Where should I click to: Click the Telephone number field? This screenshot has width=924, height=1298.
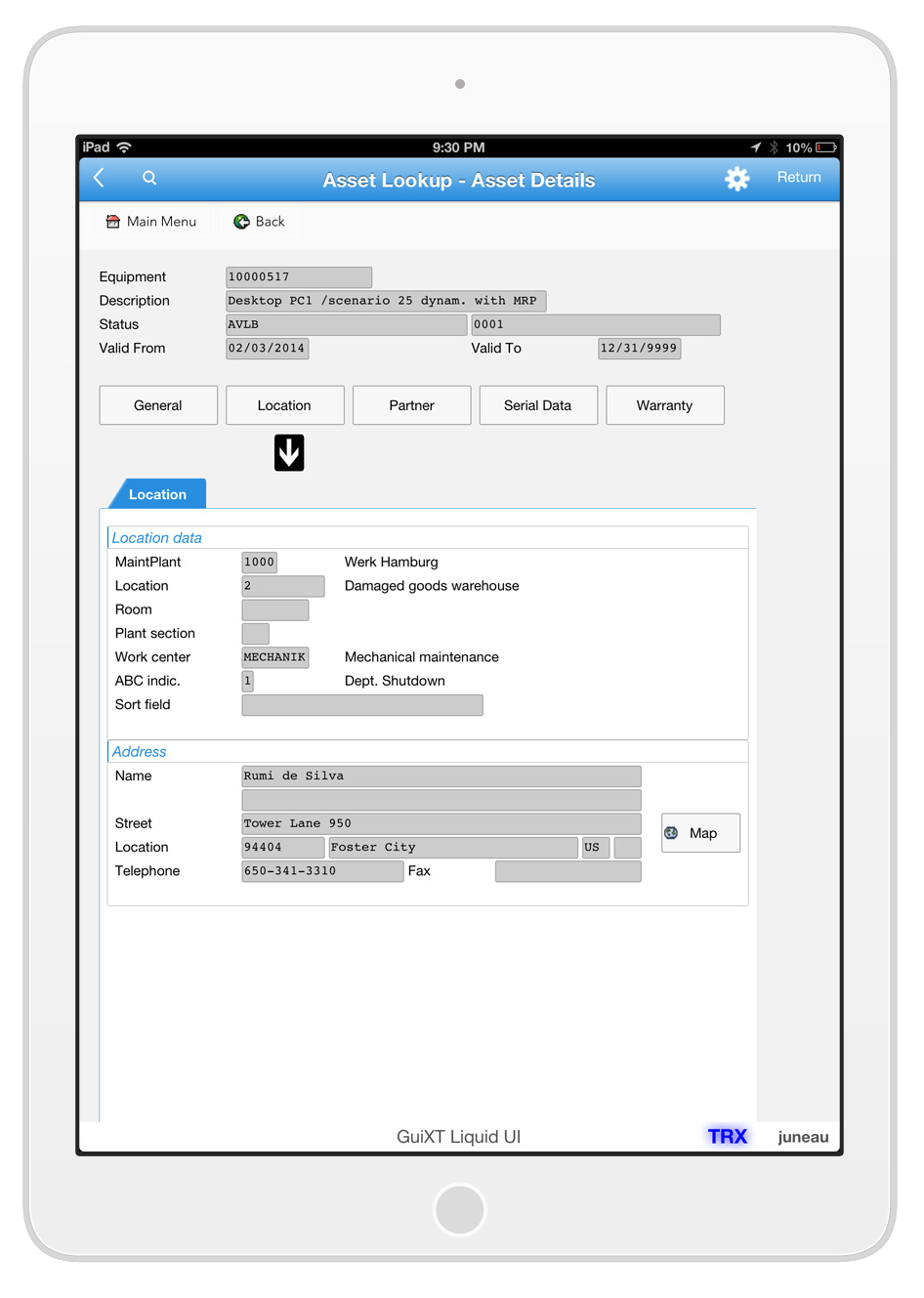click(x=321, y=871)
